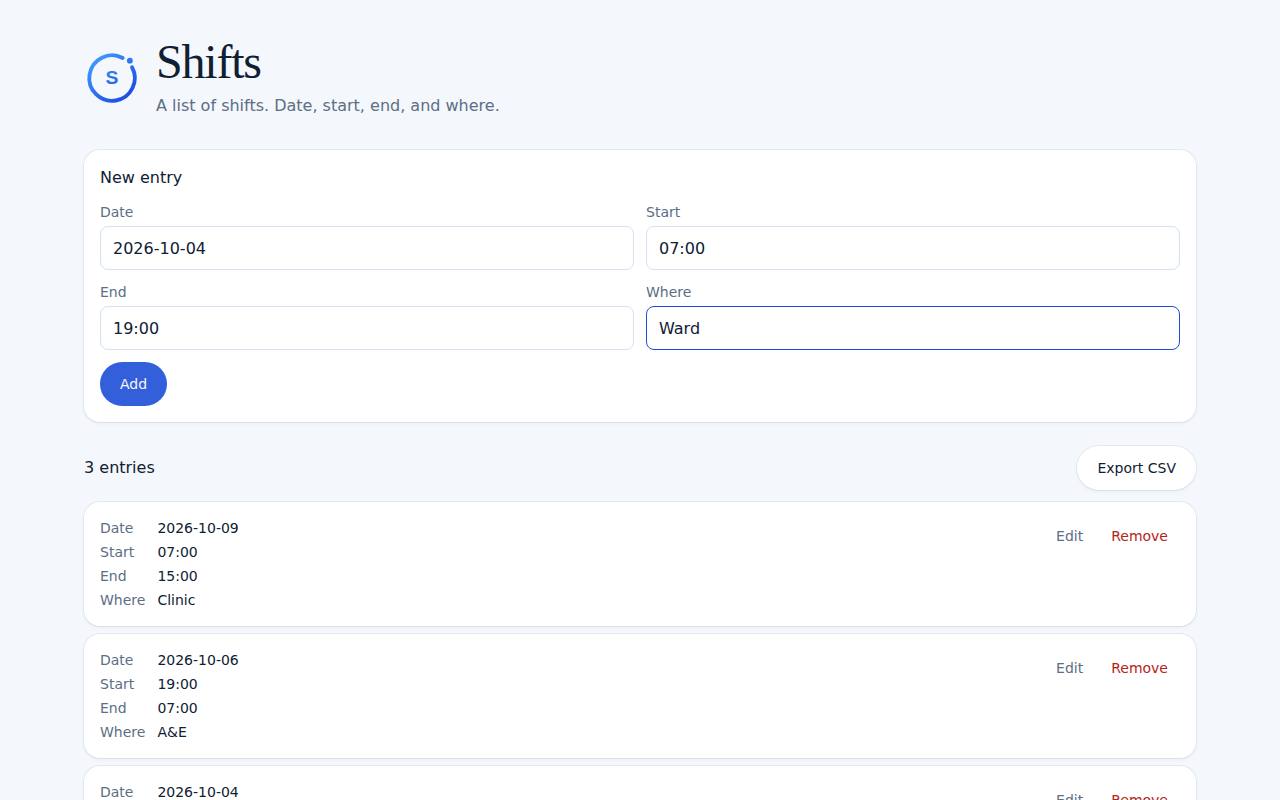The height and width of the screenshot is (800, 1280).
Task: Click the Where input containing Ward
Action: point(913,328)
